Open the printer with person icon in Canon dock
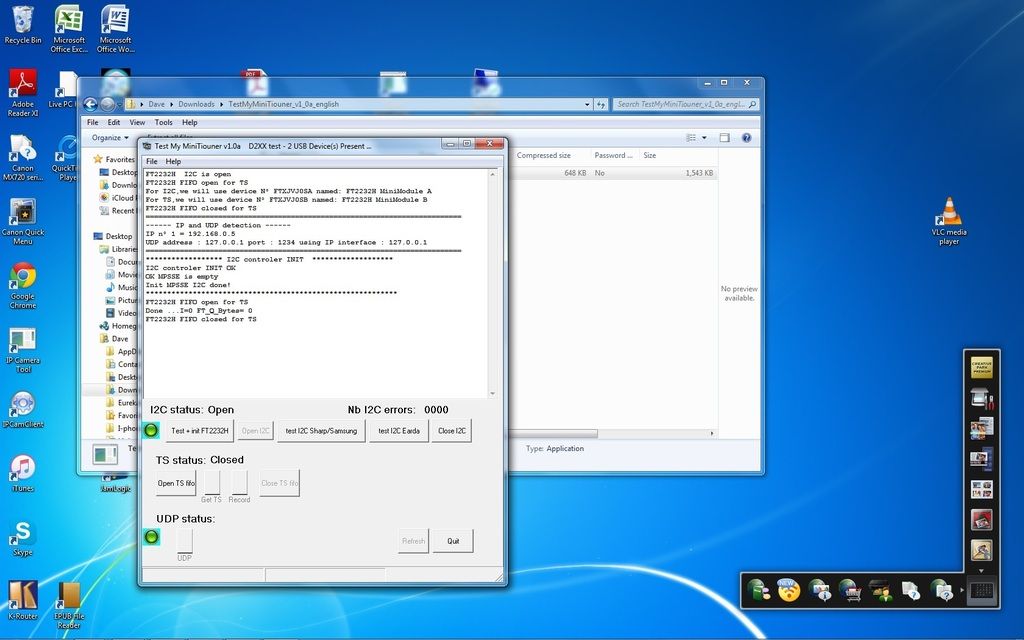This screenshot has width=1024, height=640. pos(881,590)
